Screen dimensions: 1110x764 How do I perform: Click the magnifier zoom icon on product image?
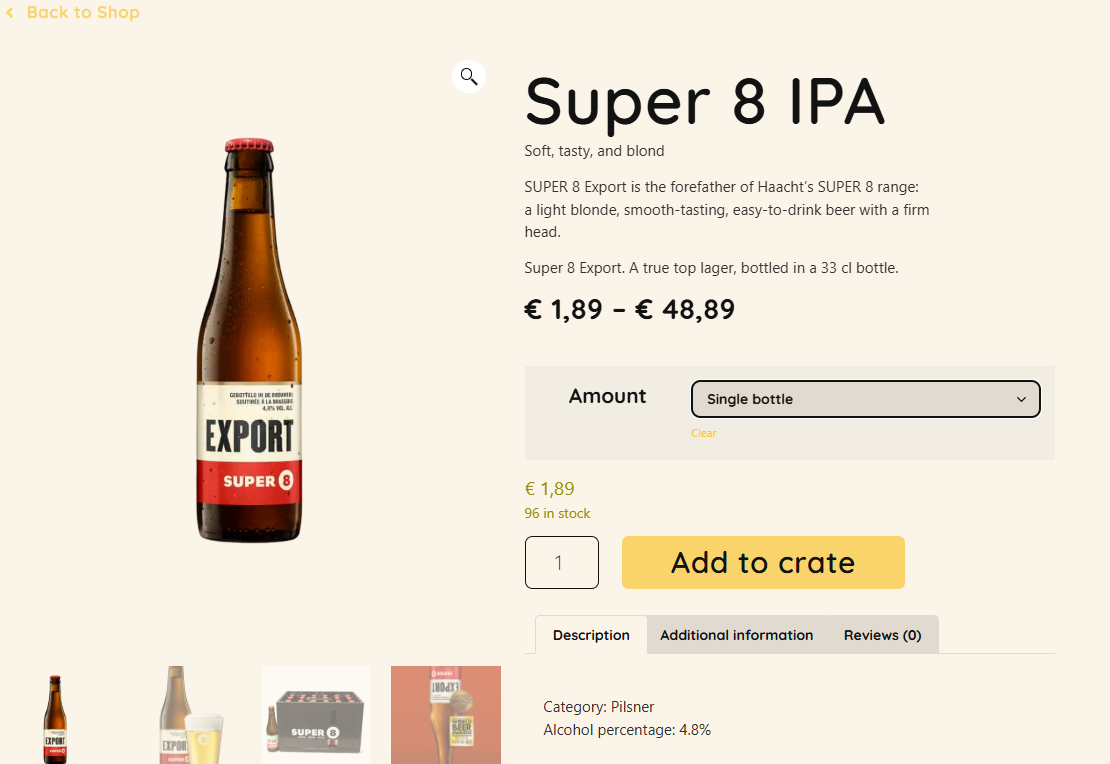click(469, 76)
